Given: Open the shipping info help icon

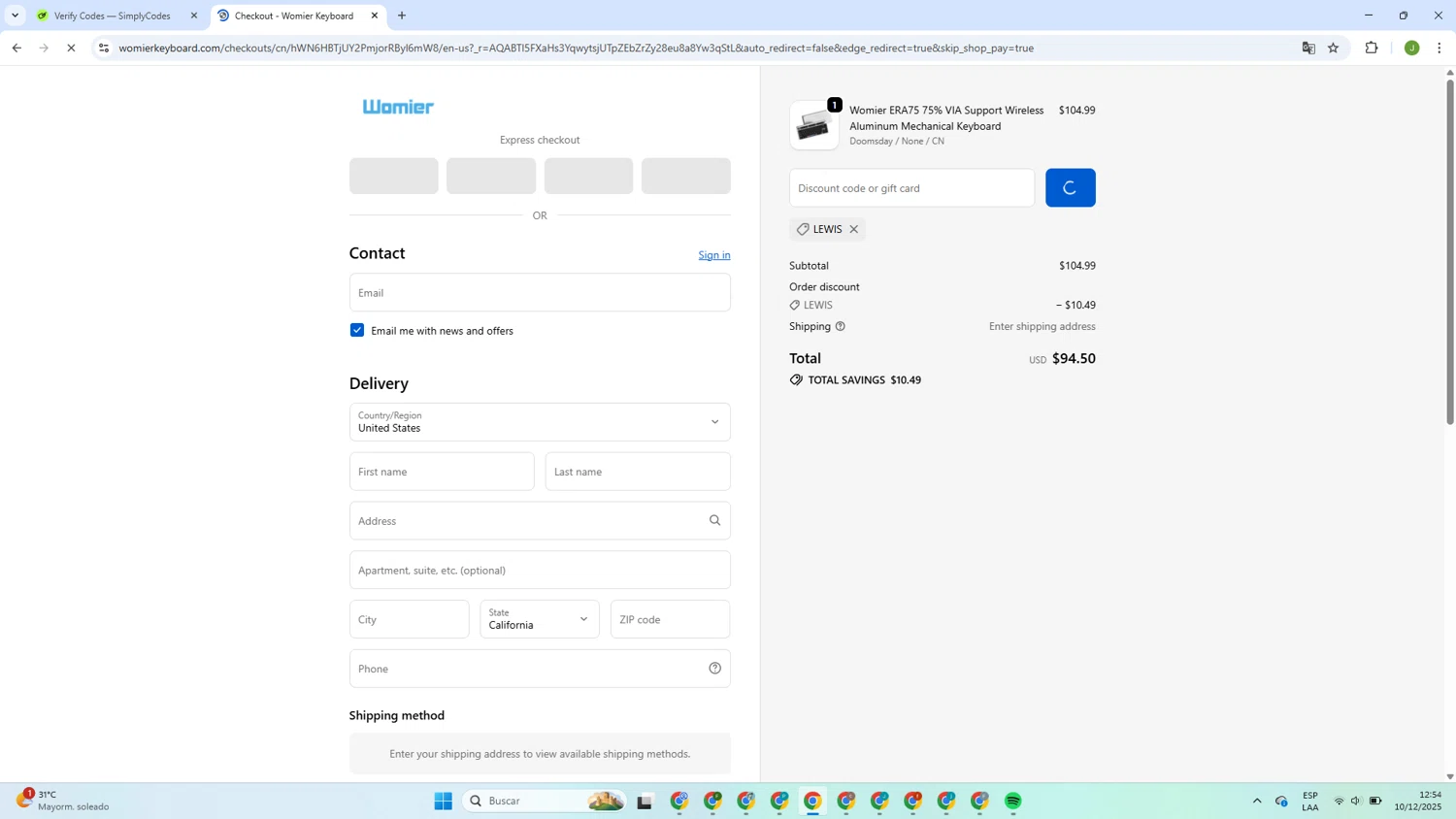Looking at the screenshot, I should 841,326.
